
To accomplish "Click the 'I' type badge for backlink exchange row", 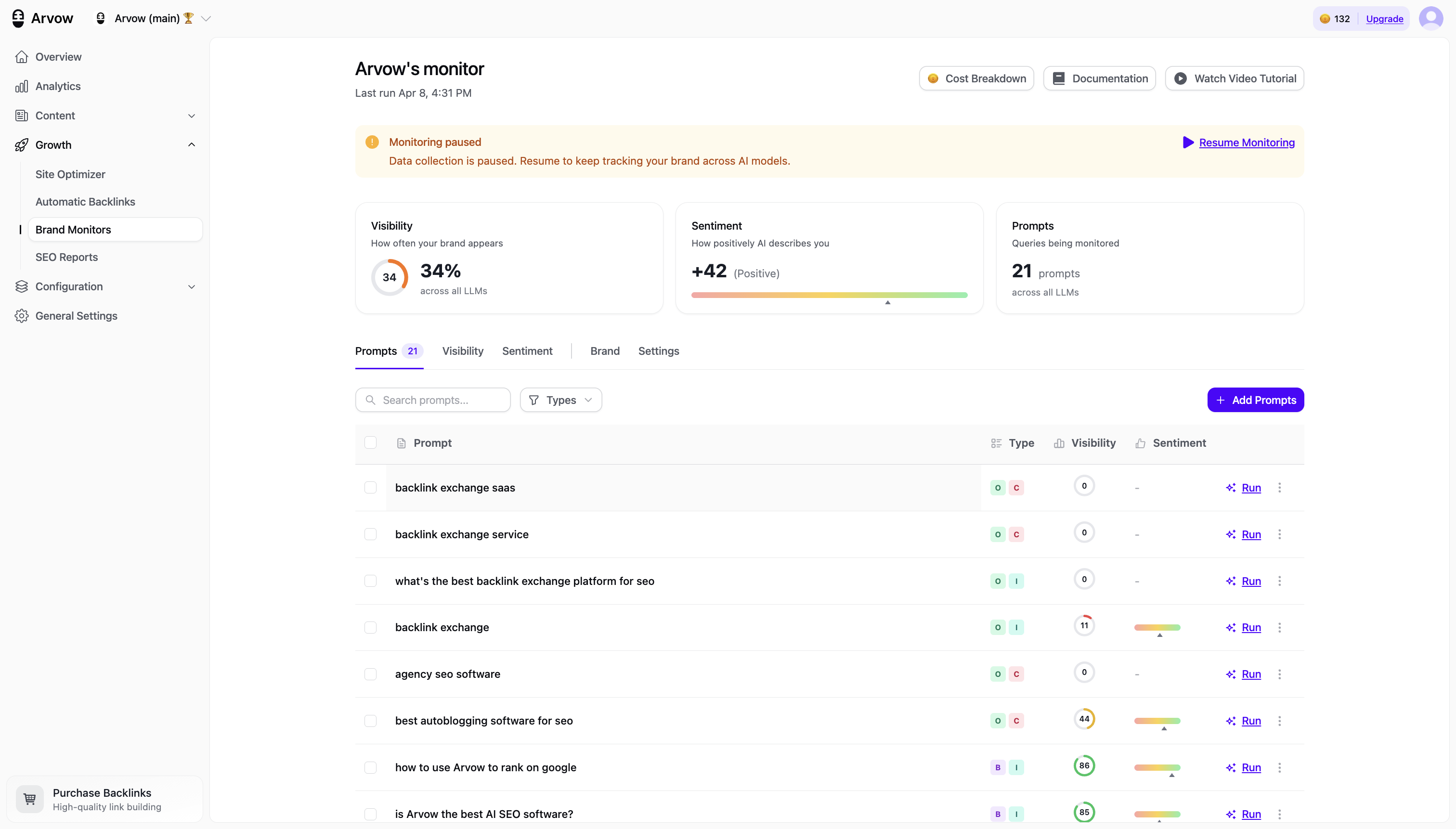I will [x=1016, y=627].
